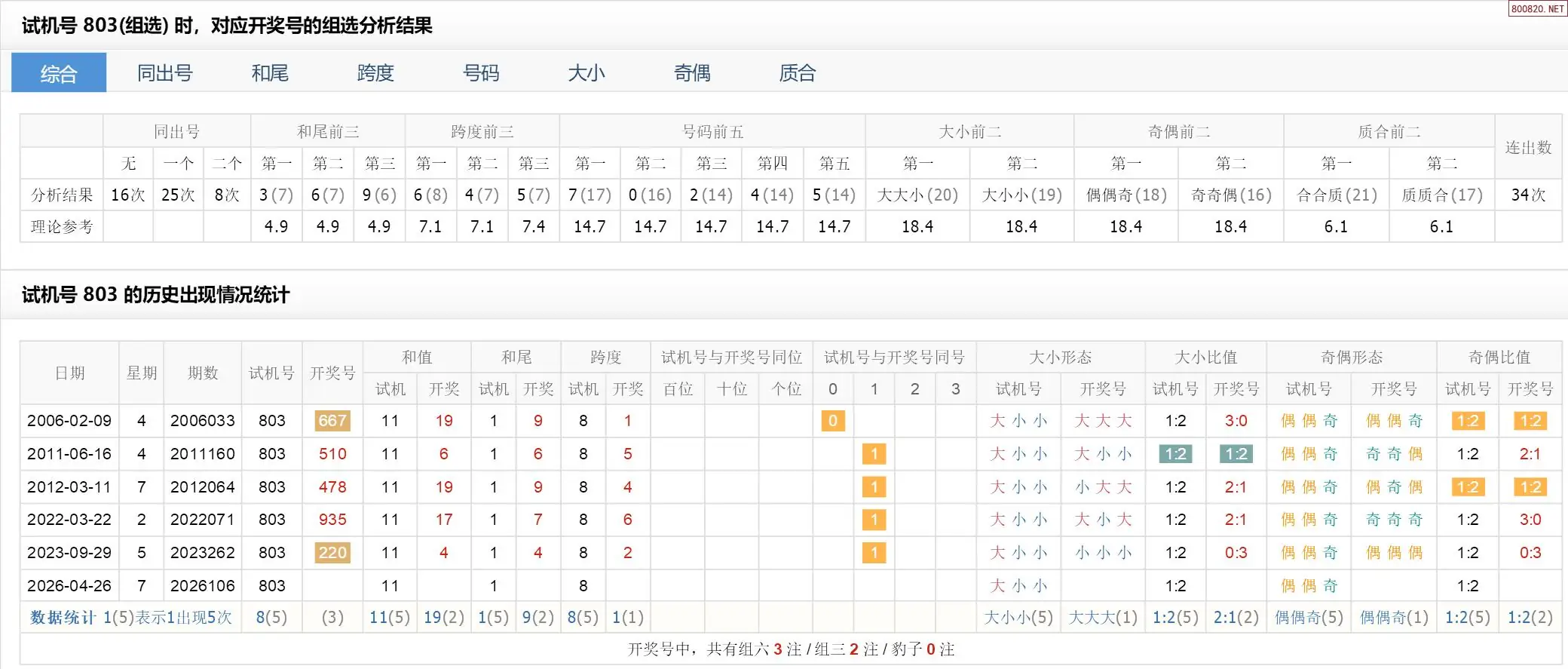Click the 期数 column header
The height and width of the screenshot is (669, 1568).
click(x=202, y=373)
